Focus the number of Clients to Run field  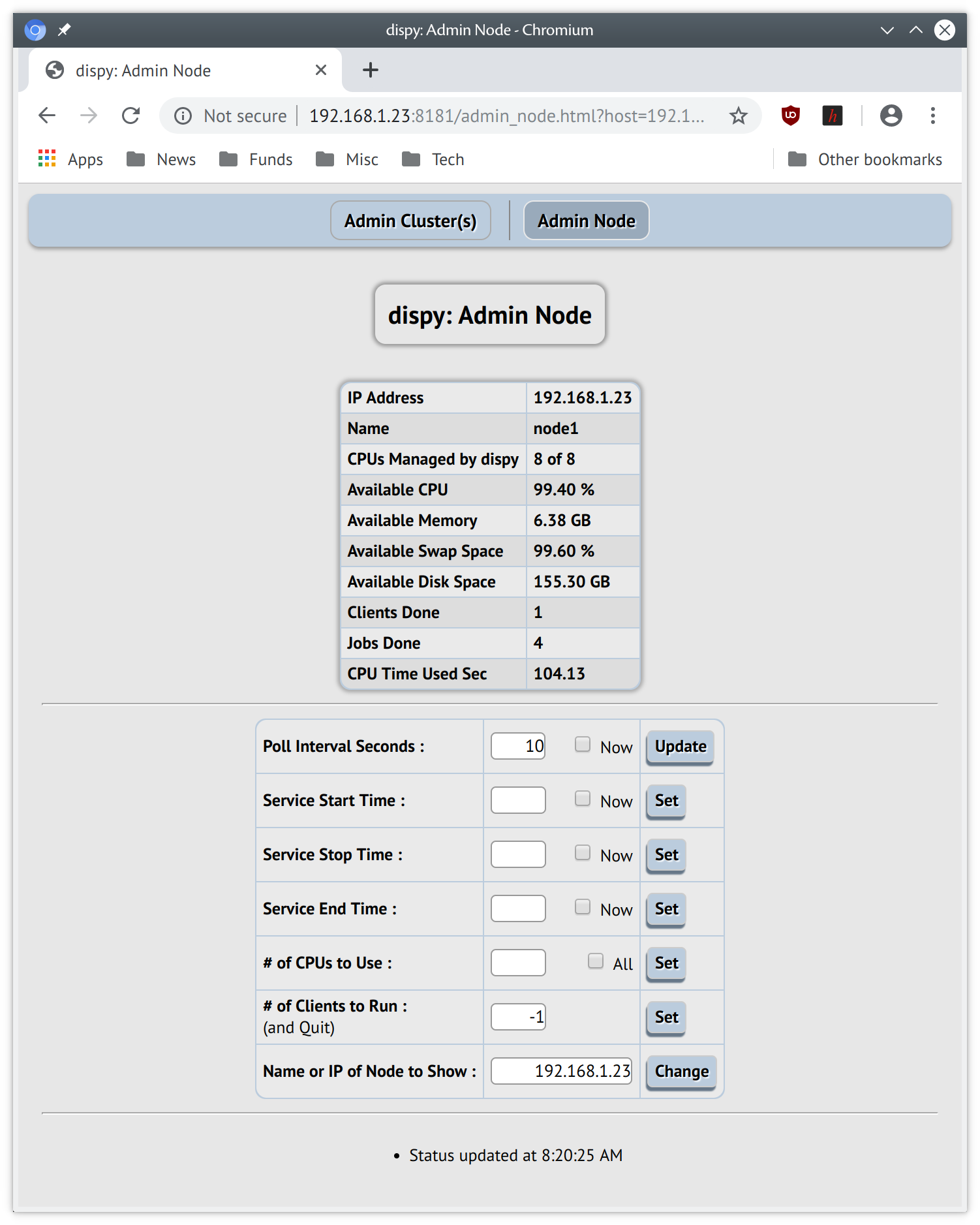tap(518, 1017)
